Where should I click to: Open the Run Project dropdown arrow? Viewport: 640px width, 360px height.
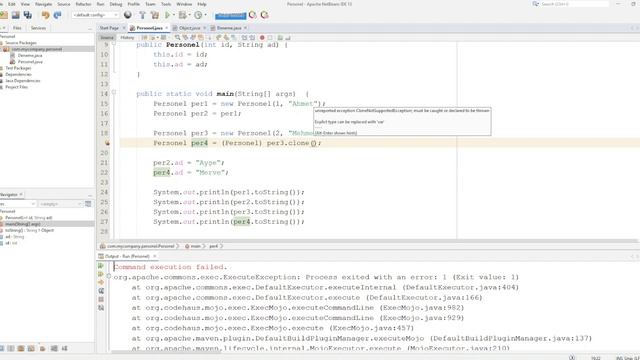tap(173, 15)
